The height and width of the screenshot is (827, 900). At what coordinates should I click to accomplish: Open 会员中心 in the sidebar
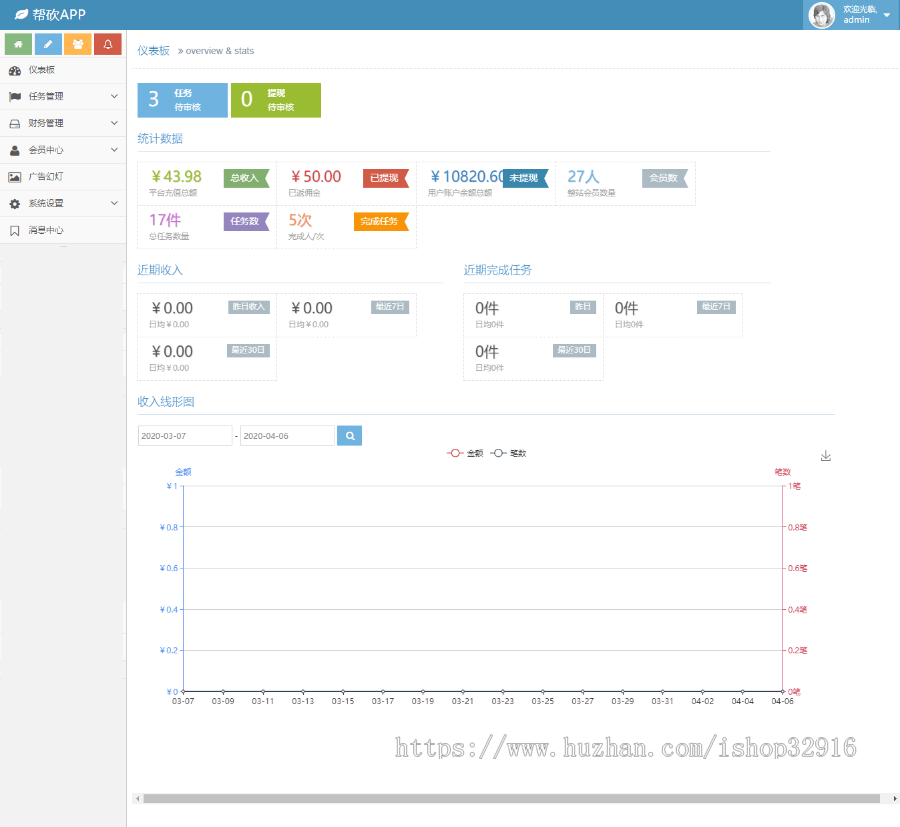[63, 150]
